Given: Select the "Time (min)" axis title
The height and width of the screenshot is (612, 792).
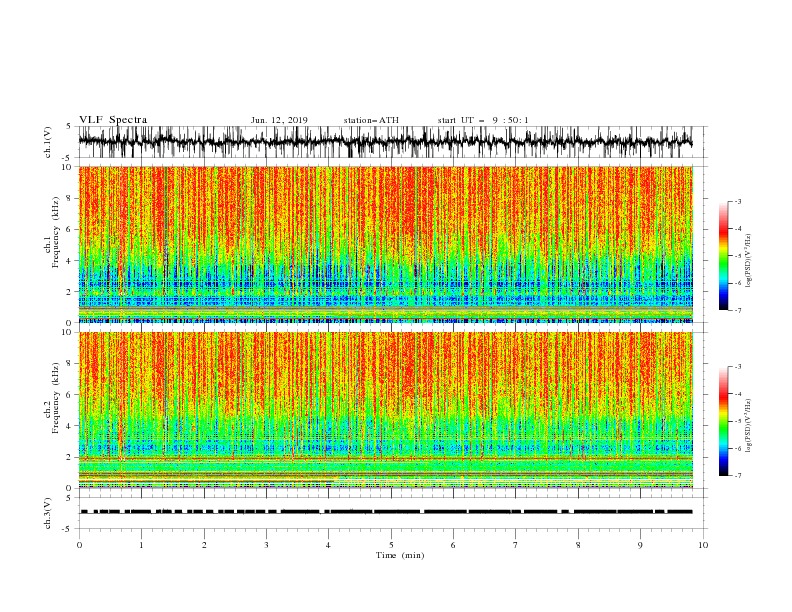Looking at the screenshot, I should pos(400,555).
